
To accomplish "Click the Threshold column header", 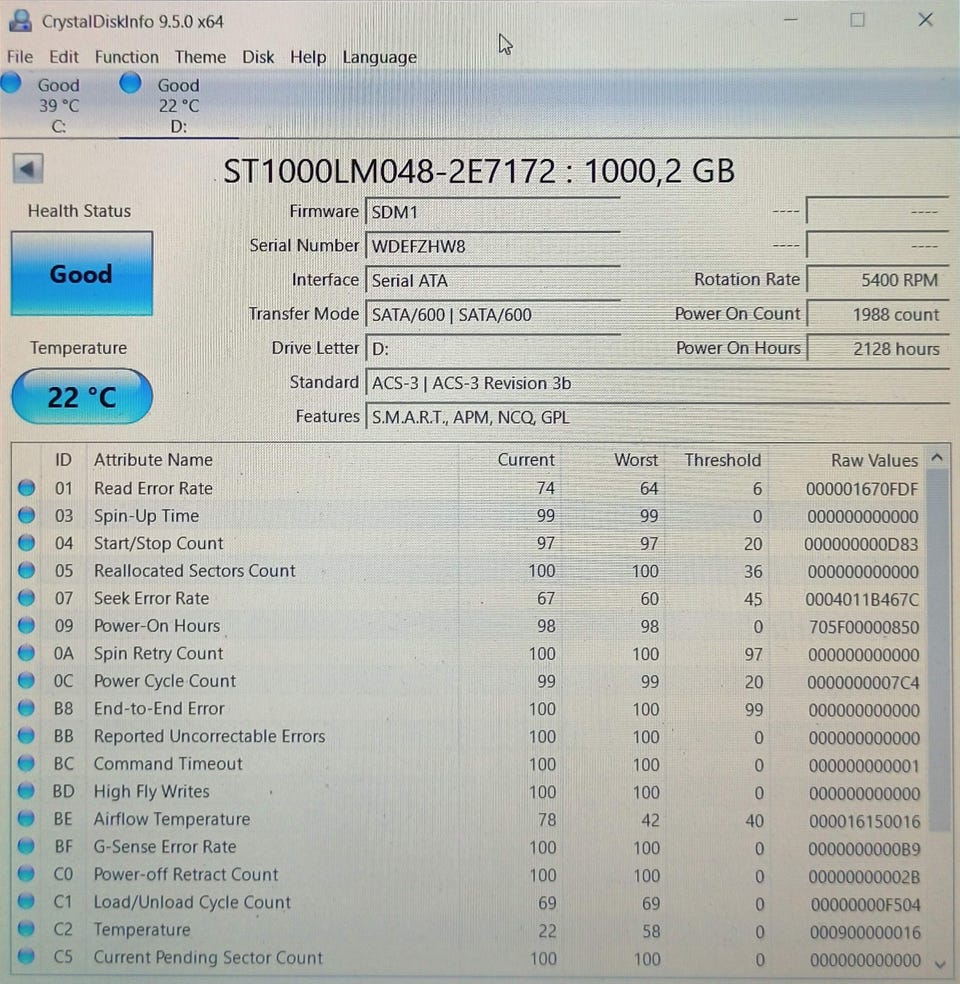I will pyautogui.click(x=723, y=460).
